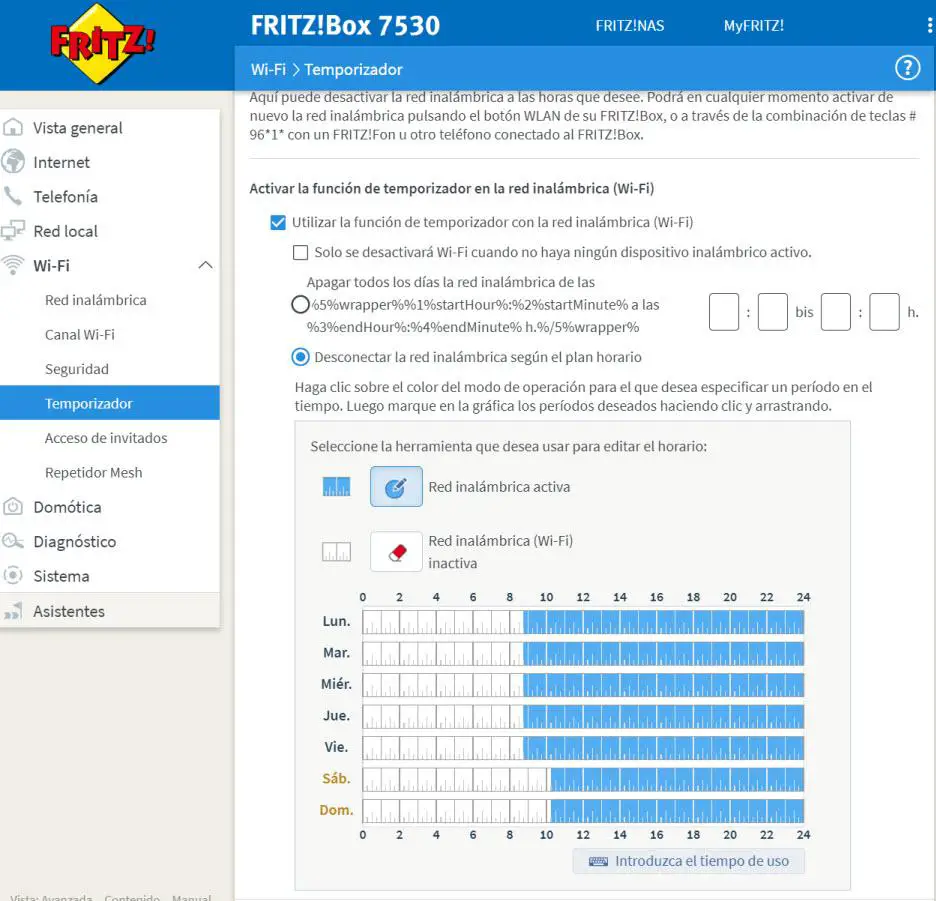Image resolution: width=936 pixels, height=901 pixels.
Task: Check 'Solo se desactivará Wi-Fi' option
Action: point(300,252)
